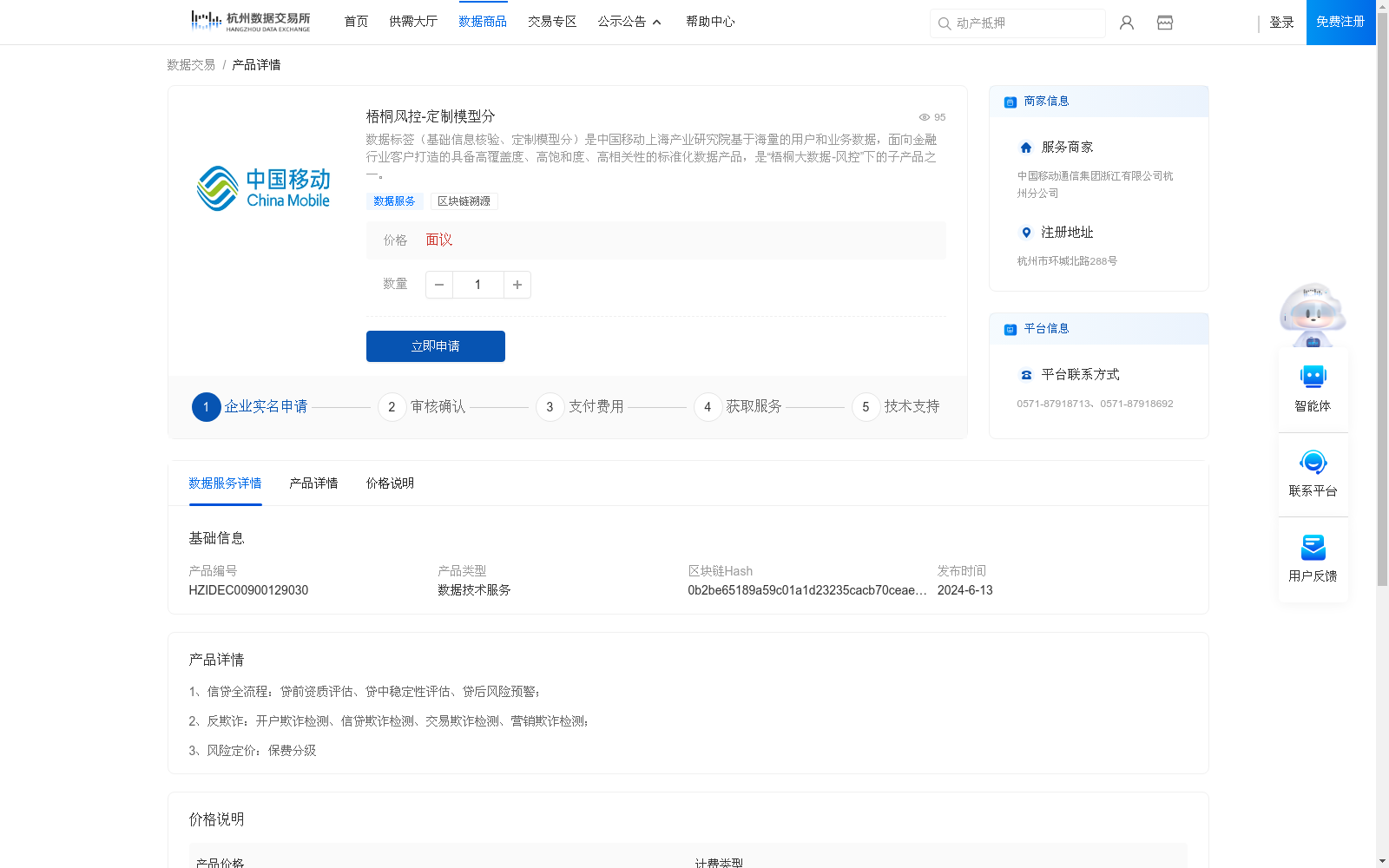Click step 5 技术支持
This screenshot has height=868, width=1389.
pyautogui.click(x=896, y=407)
